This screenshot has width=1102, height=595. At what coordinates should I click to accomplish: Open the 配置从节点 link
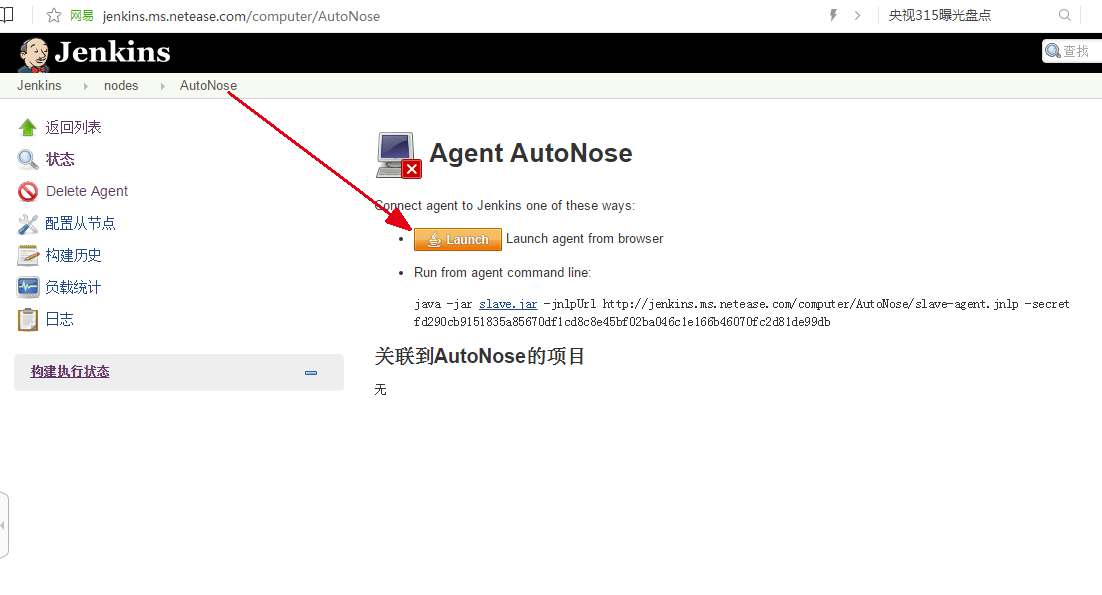click(80, 223)
